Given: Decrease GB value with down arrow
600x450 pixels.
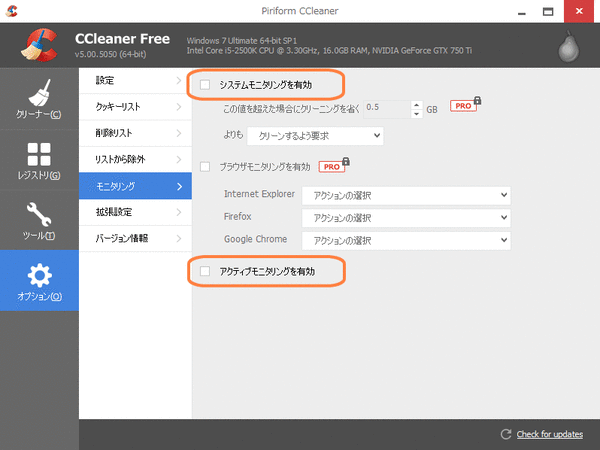Looking at the screenshot, I should pos(417,114).
